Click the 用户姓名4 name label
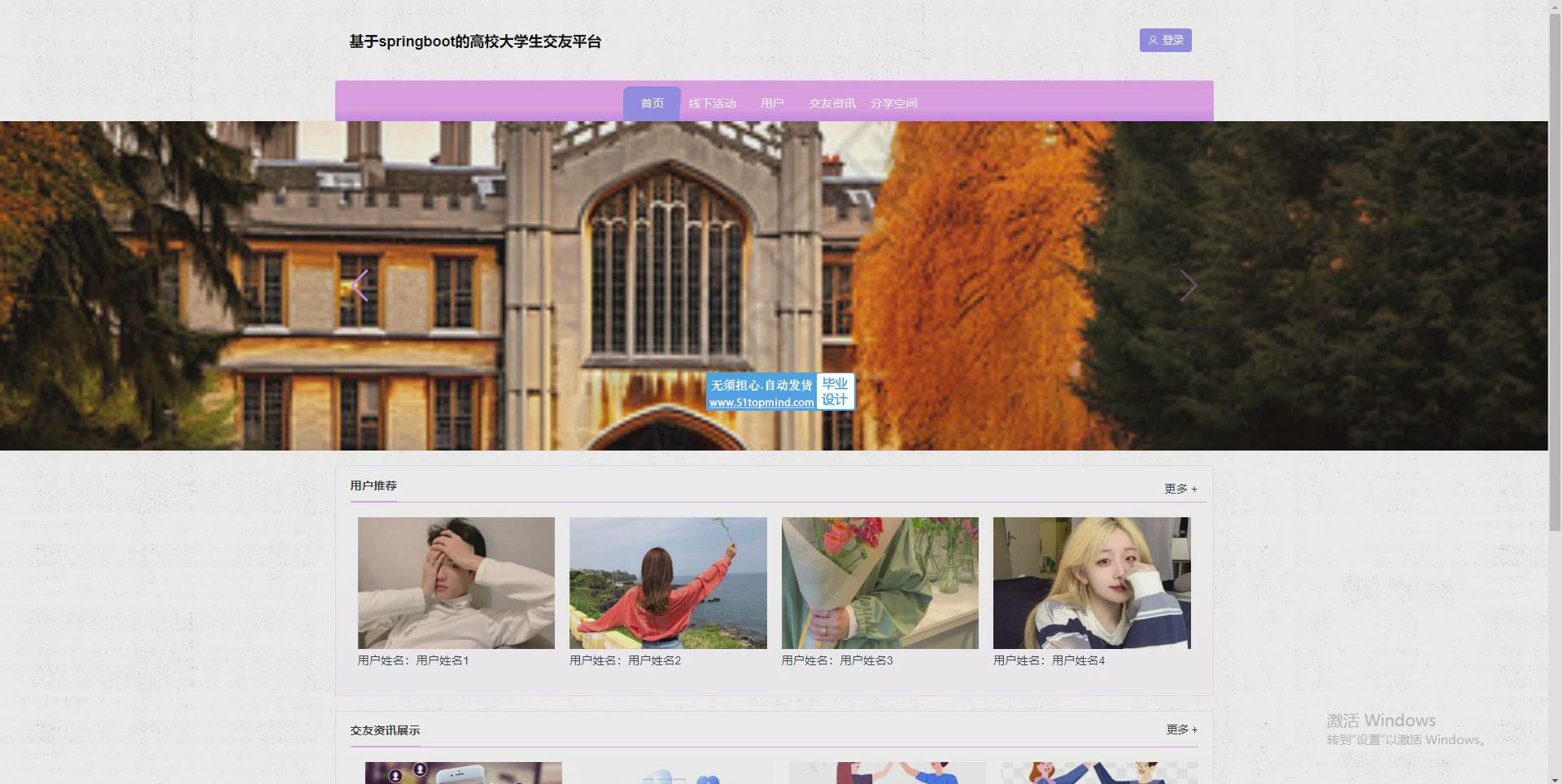The height and width of the screenshot is (784, 1562). pos(1049,660)
